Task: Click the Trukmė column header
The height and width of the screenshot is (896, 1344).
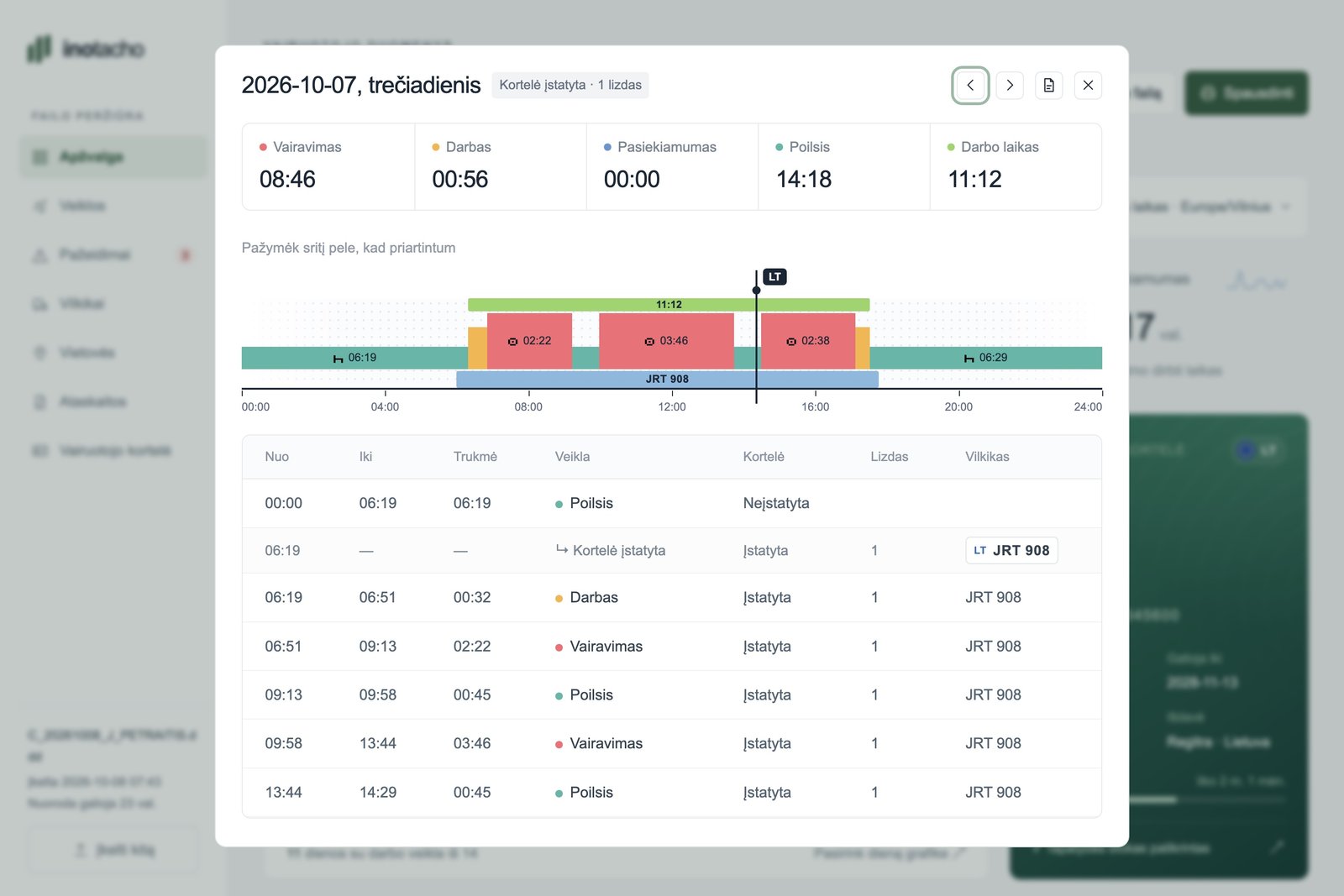Action: coord(475,457)
